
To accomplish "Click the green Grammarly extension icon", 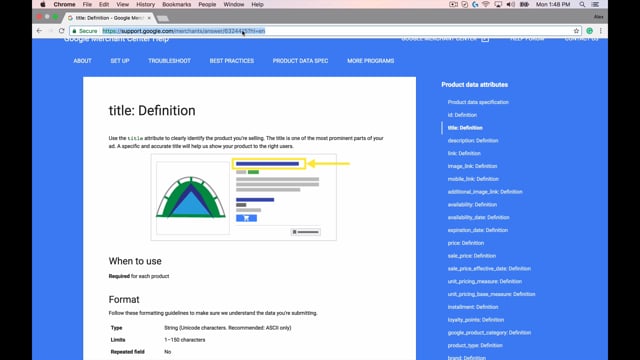I will pyautogui.click(x=589, y=31).
